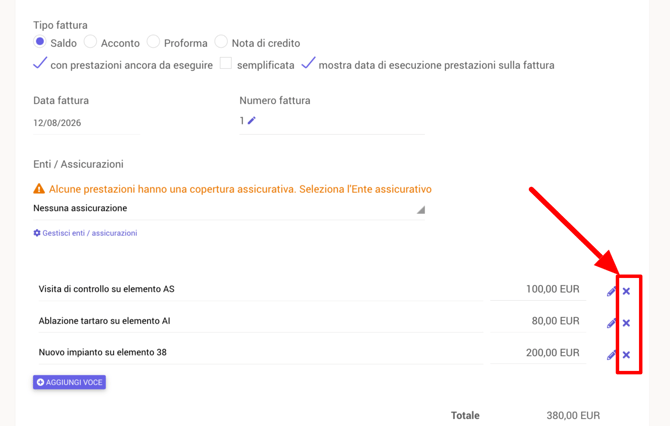Screen dimensions: 670x426
Task: Edit invoice number with the pencil icon
Action: click(x=252, y=121)
